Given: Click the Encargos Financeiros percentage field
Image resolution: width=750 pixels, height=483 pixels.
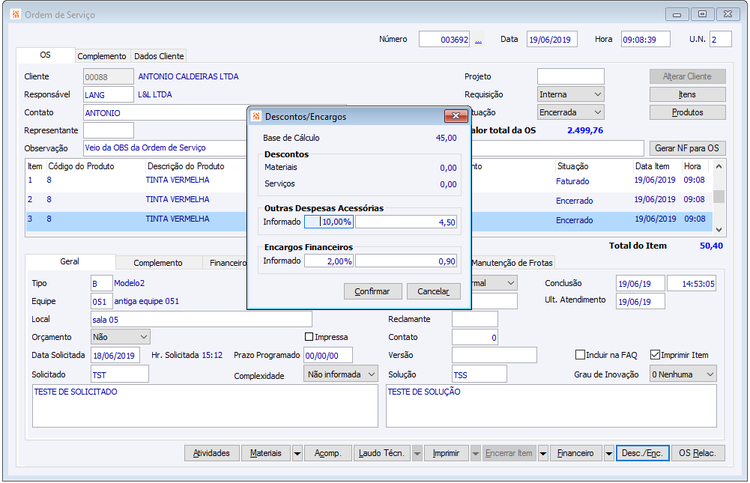Looking at the screenshot, I should 329,261.
